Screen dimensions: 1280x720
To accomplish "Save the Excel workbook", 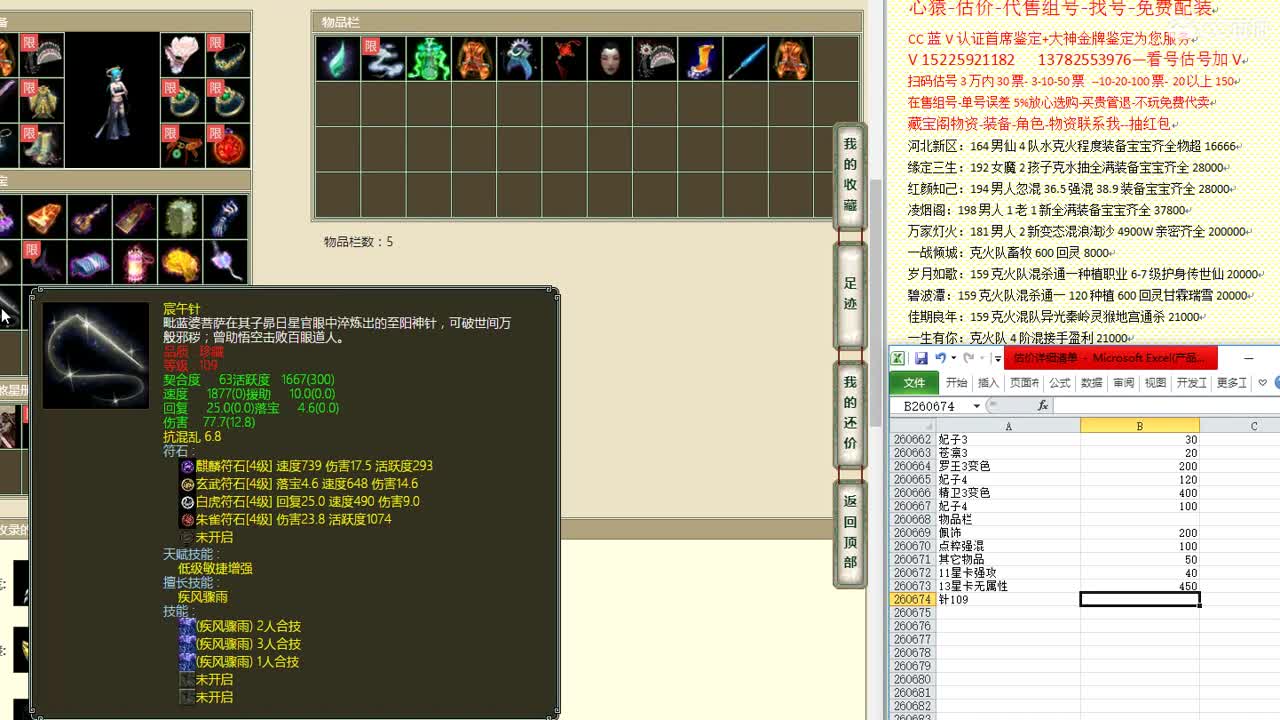I will (x=921, y=358).
